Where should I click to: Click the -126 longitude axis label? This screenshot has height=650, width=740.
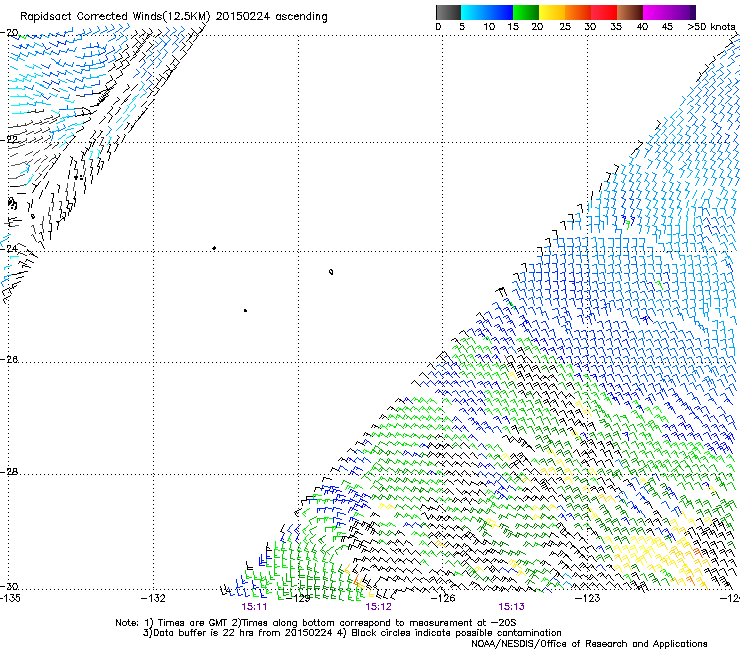443,599
